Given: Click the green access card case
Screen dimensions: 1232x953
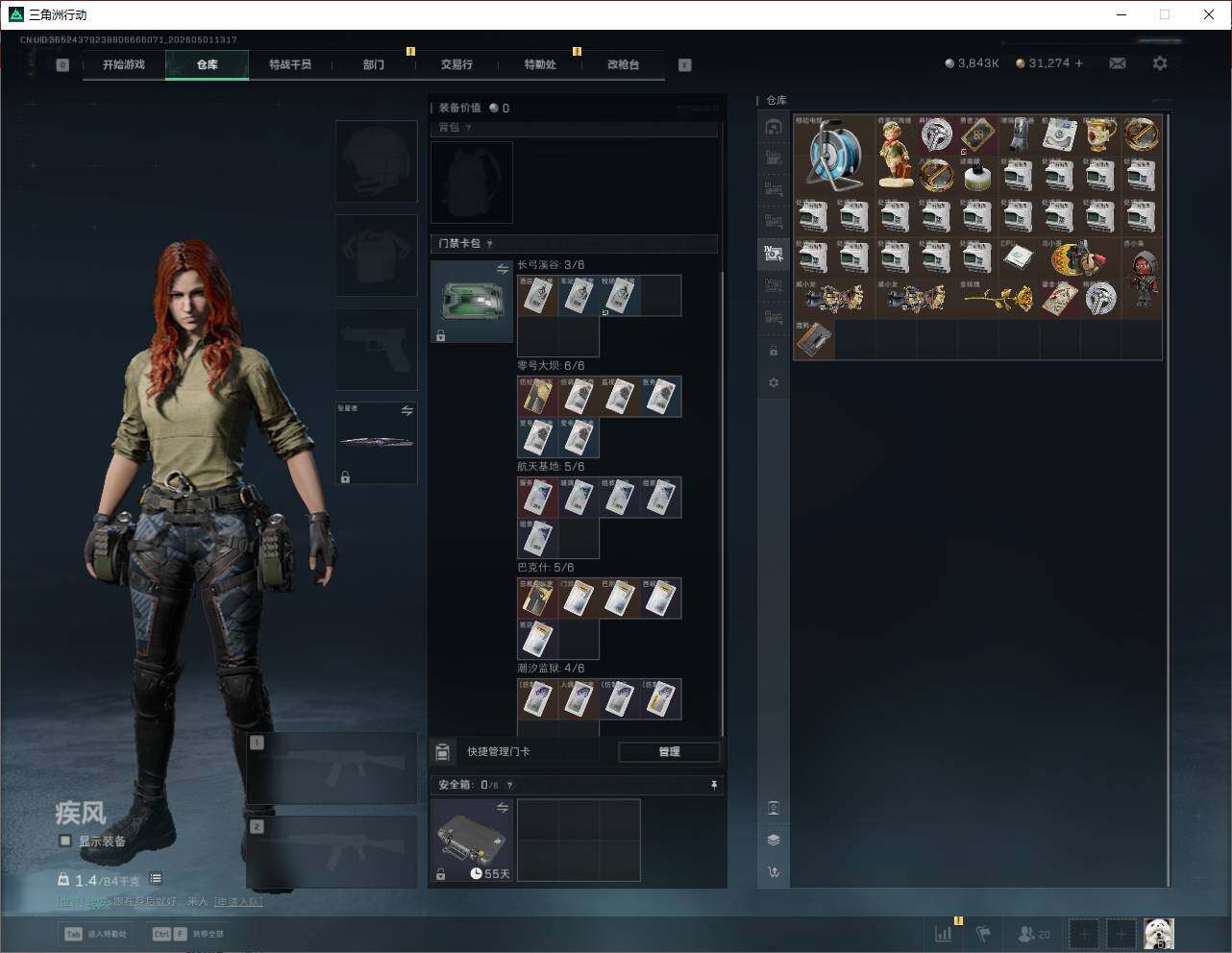Looking at the screenshot, I should [472, 302].
